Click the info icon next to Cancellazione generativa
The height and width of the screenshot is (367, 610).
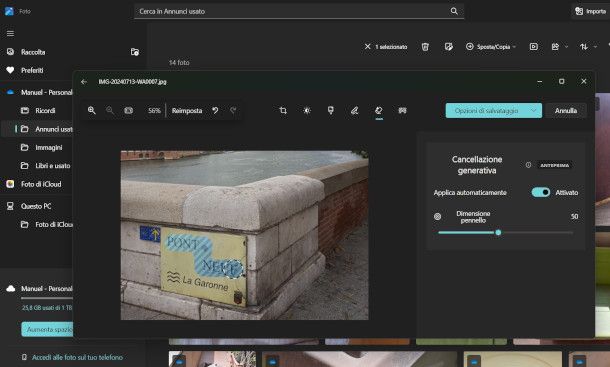528,165
